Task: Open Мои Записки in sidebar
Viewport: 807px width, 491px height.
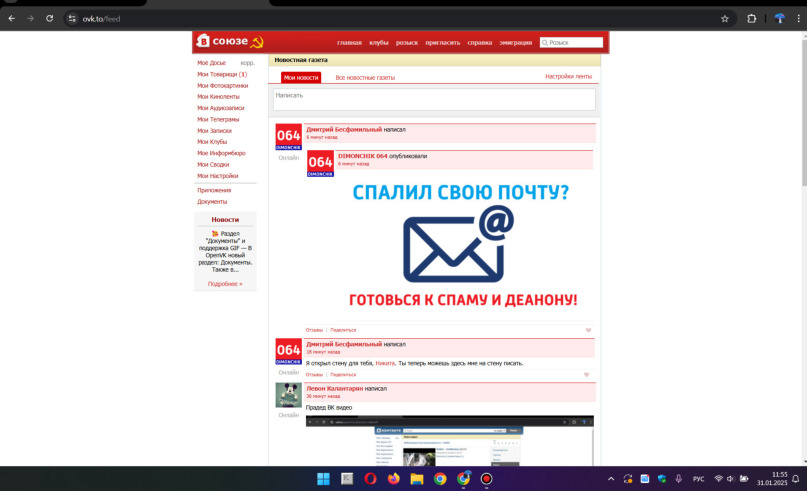Action: click(x=214, y=131)
